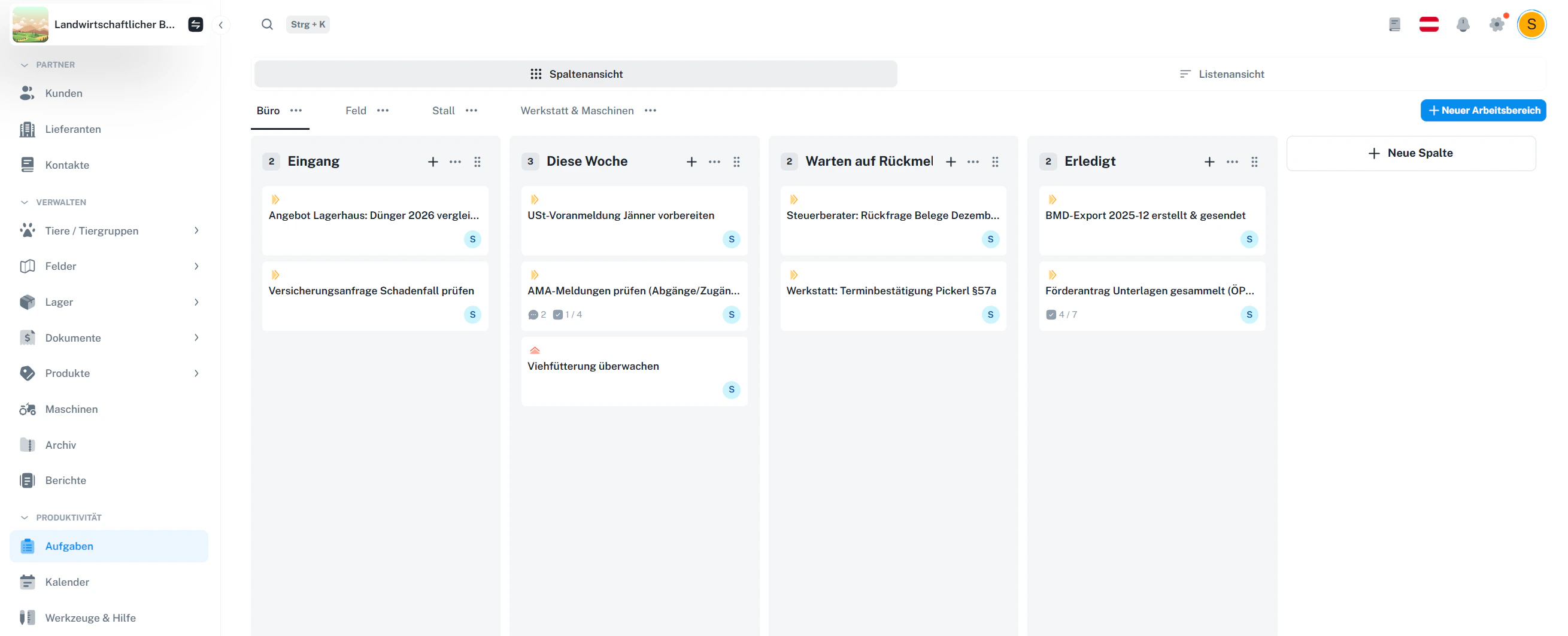Image resolution: width=1568 pixels, height=636 pixels.
Task: Click the 4/7 checklist progress on the Förderantrag card
Action: pos(1061,314)
